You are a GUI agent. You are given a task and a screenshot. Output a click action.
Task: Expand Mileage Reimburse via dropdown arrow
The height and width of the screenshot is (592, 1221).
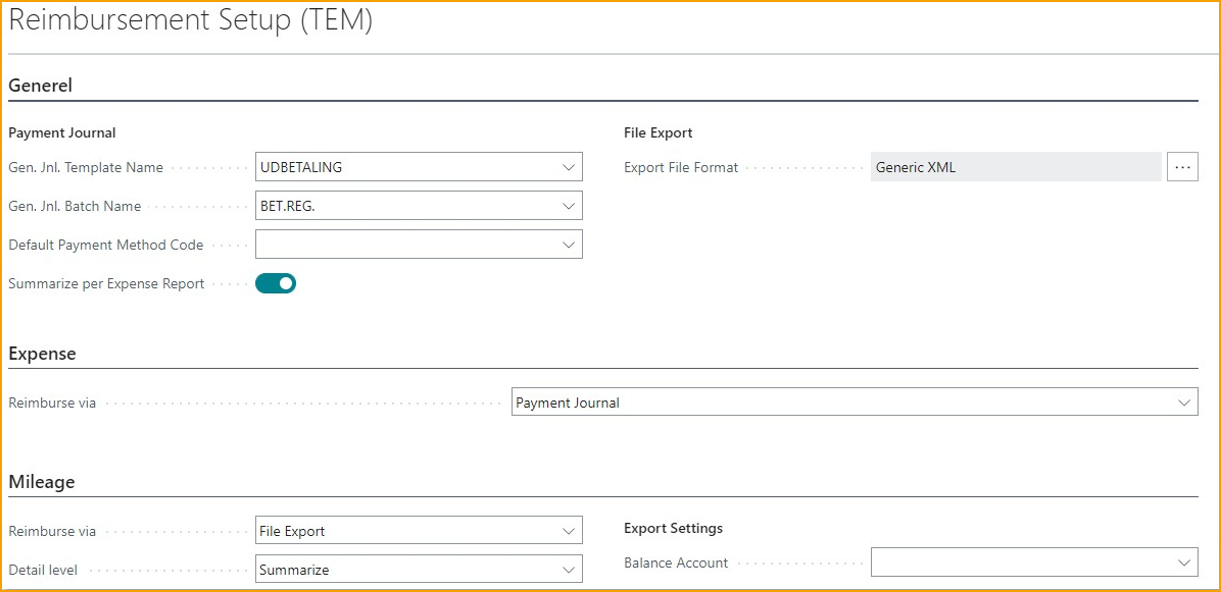[568, 531]
